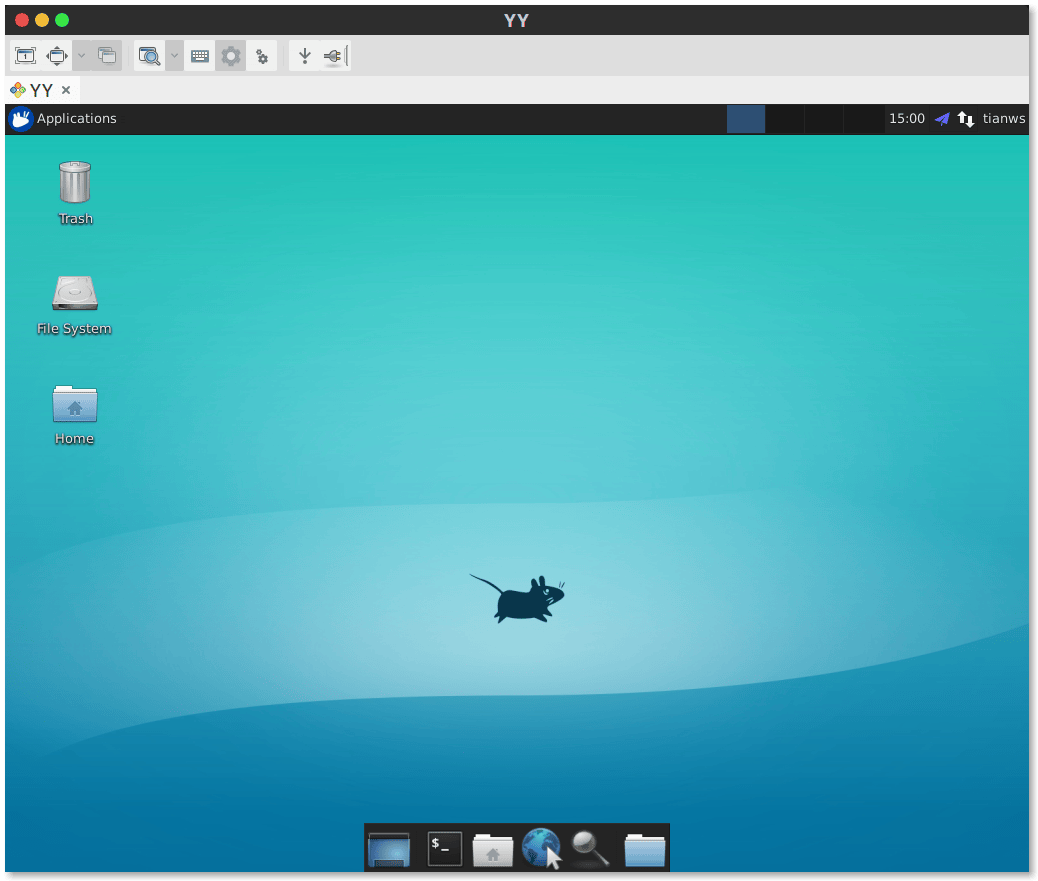Image resolution: width=1038 pixels, height=881 pixels.
Task: Click the 1:1 original size toolbar icon
Action: [25, 56]
